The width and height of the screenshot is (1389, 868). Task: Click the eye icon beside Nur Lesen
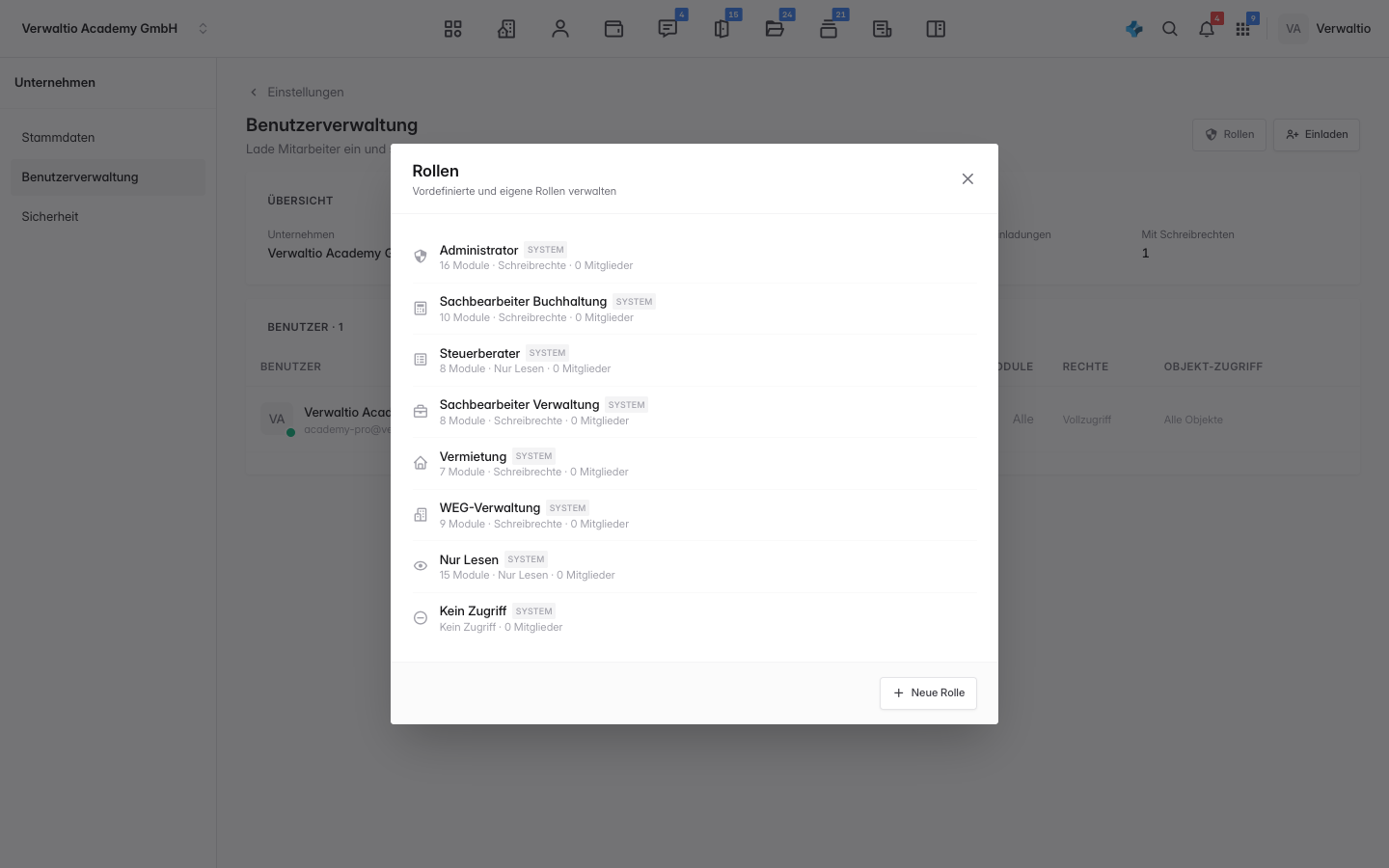point(421,566)
